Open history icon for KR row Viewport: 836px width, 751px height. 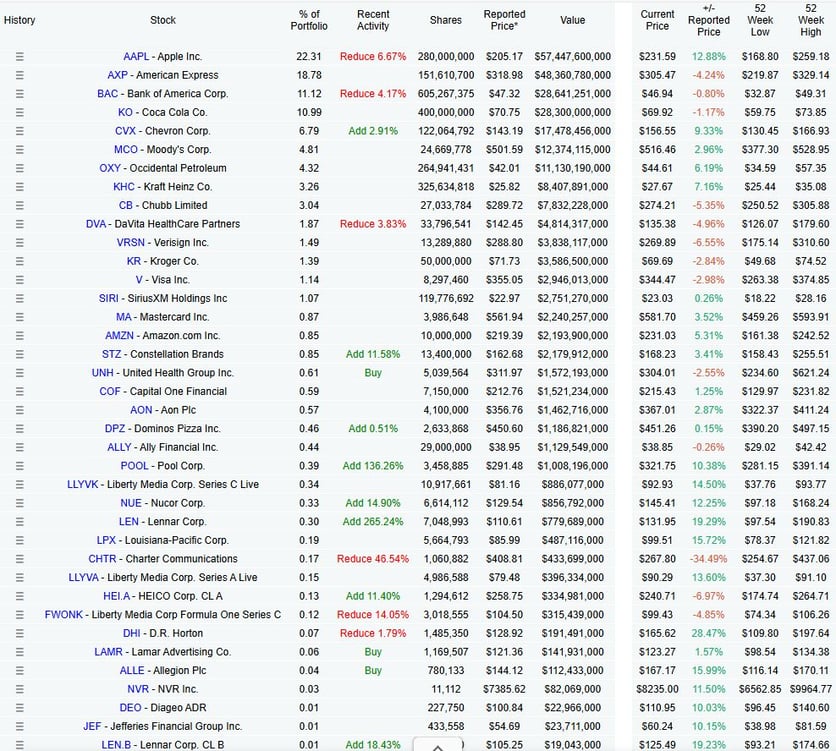(20, 261)
